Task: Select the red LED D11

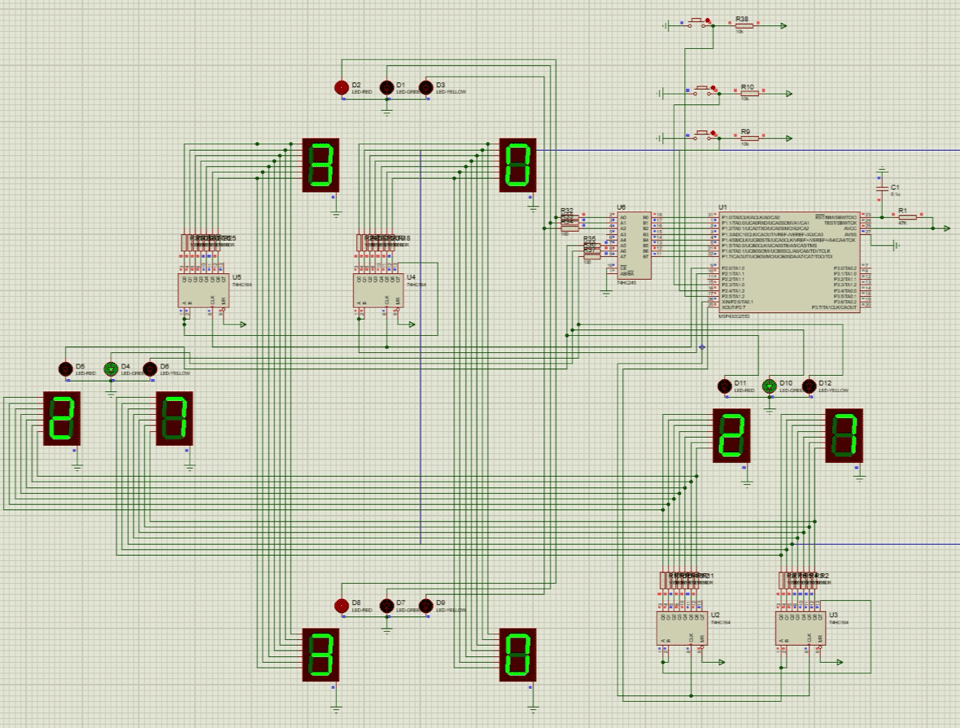Action: point(723,385)
